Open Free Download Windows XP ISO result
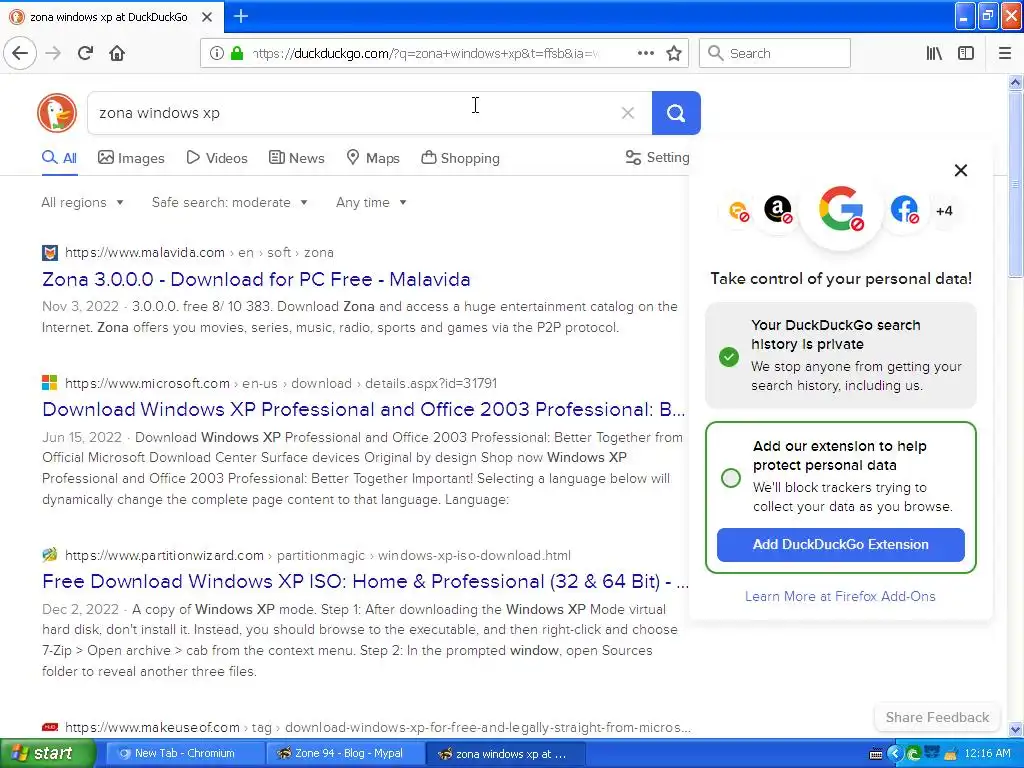This screenshot has height=768, width=1024. point(365,581)
